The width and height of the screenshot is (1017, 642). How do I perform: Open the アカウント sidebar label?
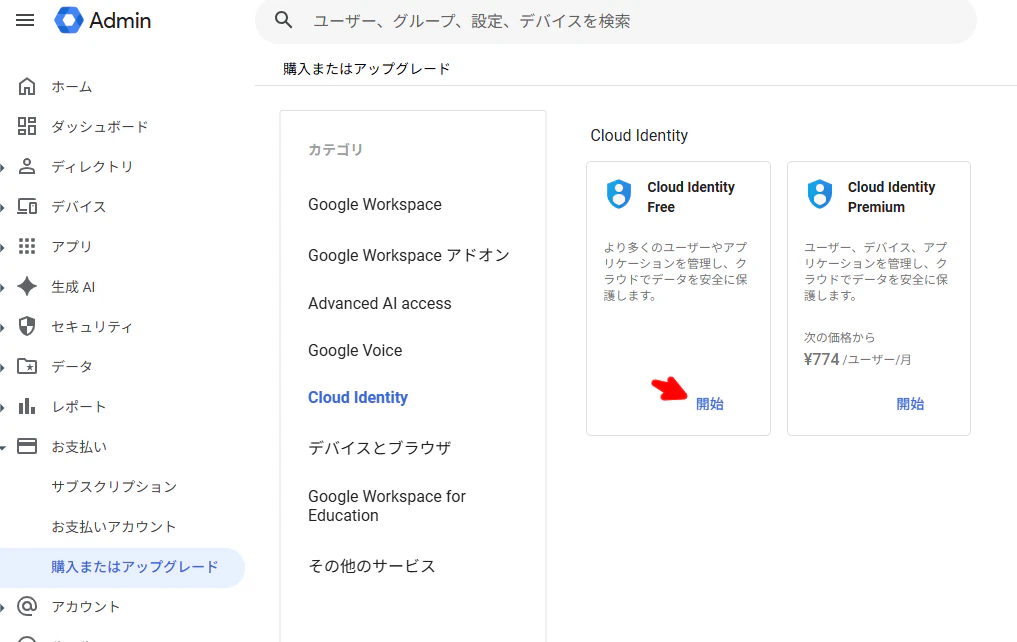coord(86,606)
